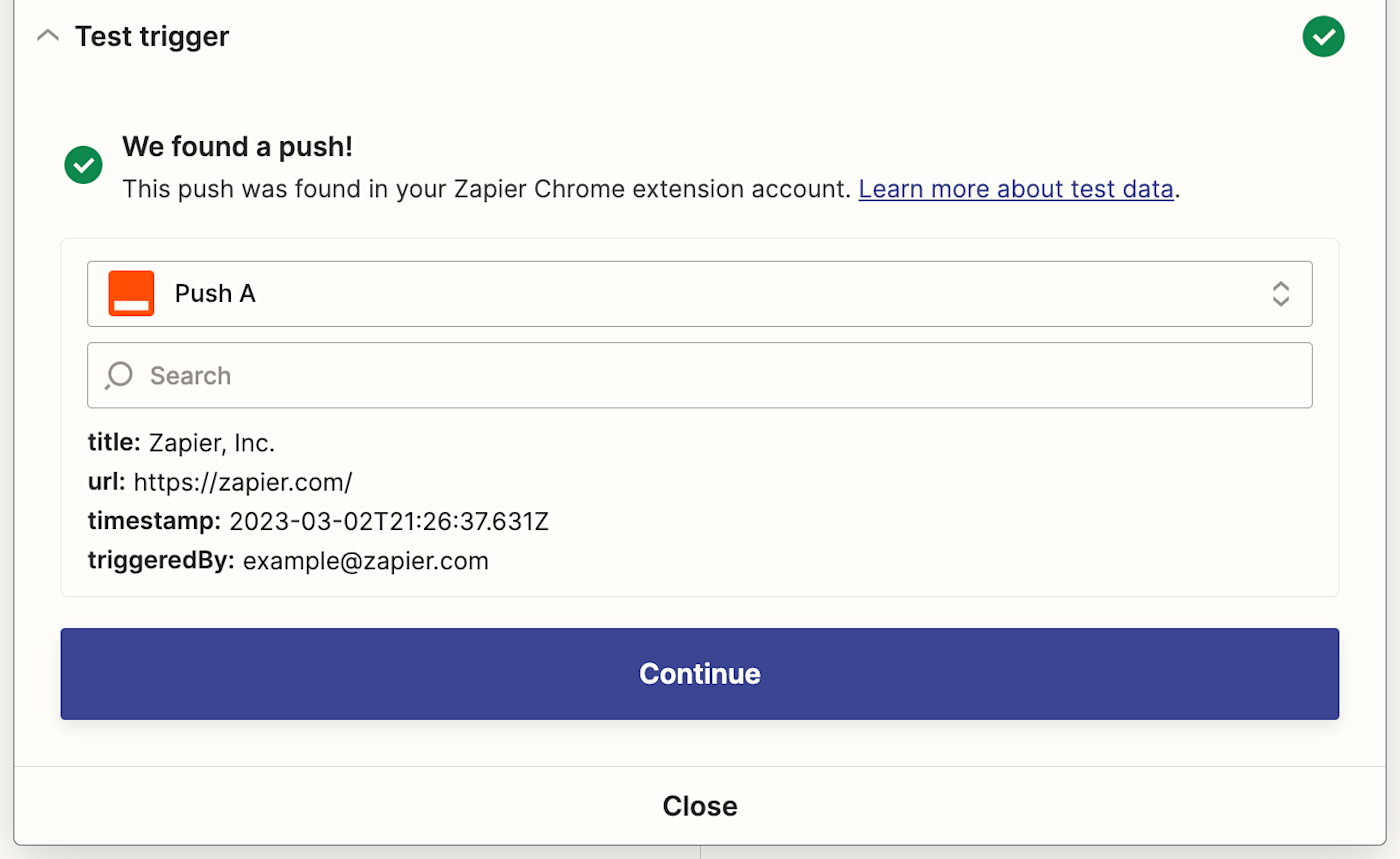Click the "We found a push!" heading

pyautogui.click(x=237, y=147)
